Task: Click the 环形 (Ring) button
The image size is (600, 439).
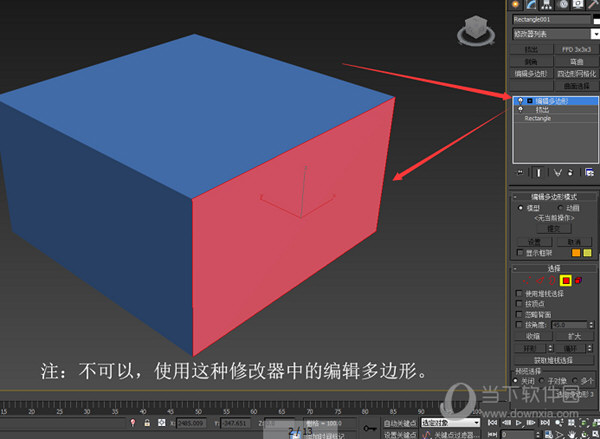Action: pos(530,348)
